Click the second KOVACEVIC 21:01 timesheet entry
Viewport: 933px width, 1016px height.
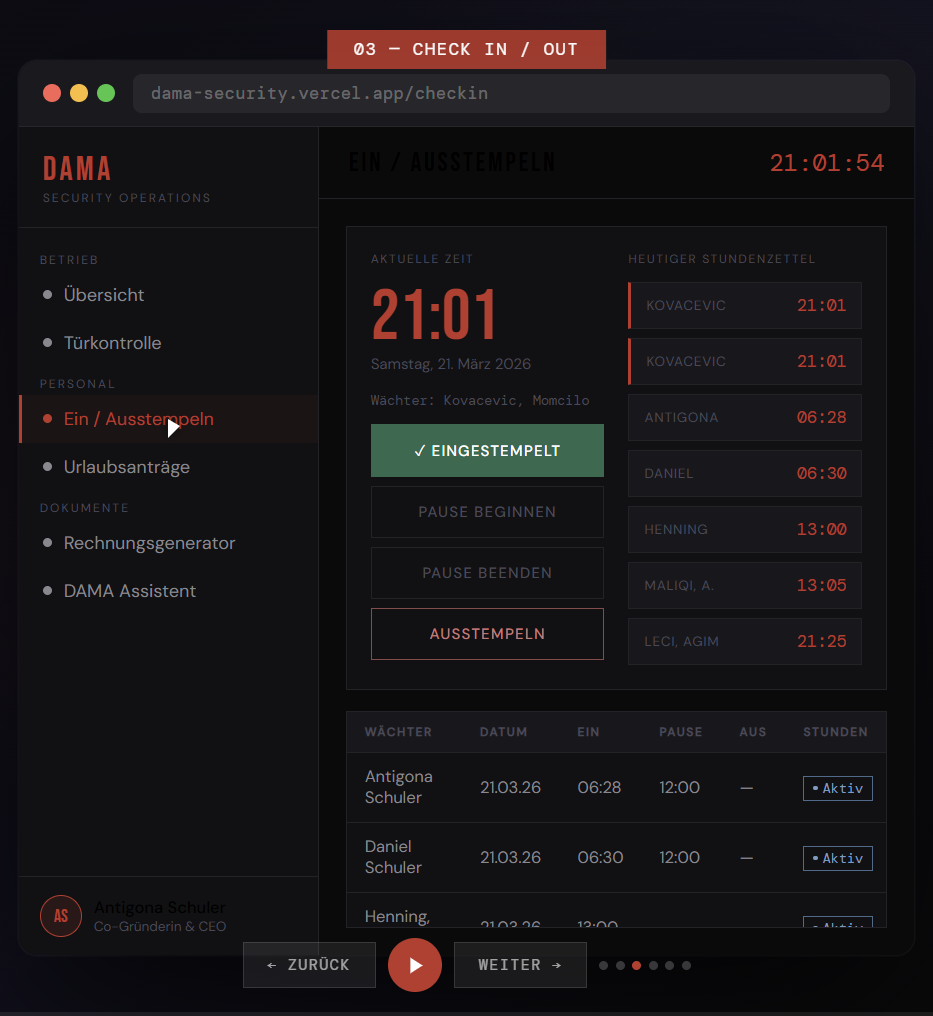[745, 362]
